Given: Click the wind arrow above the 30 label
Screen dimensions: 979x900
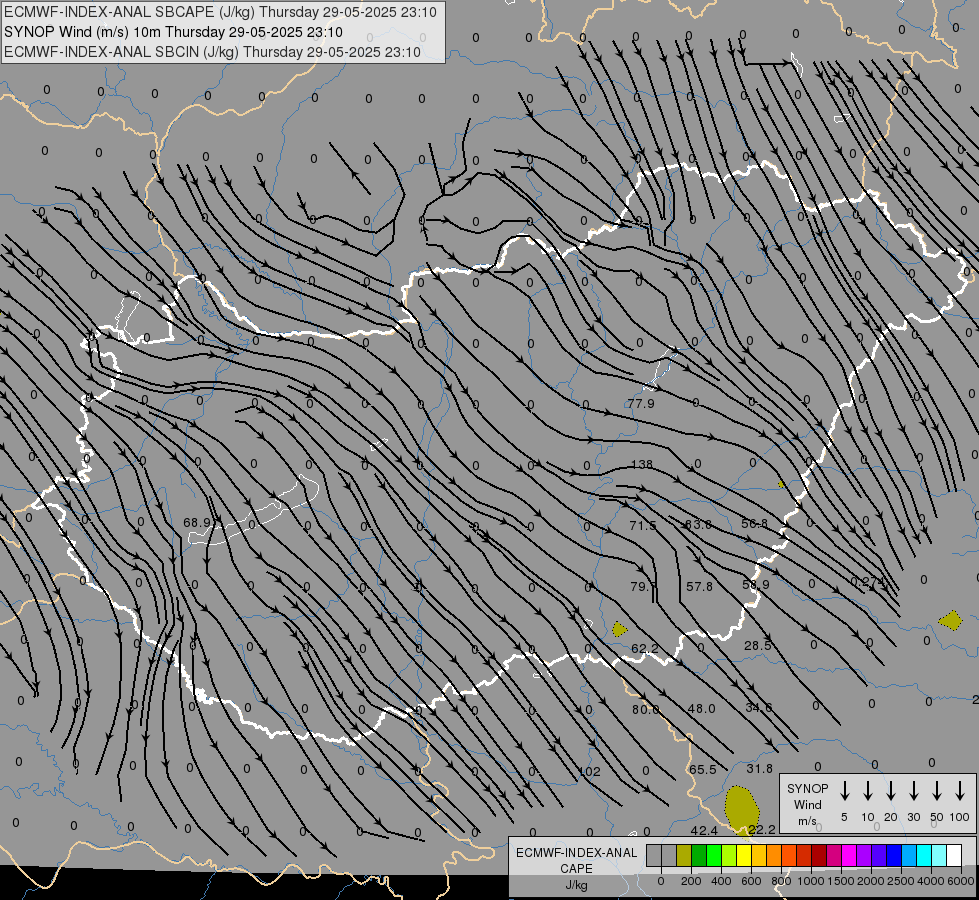Looking at the screenshot, I should point(913,791).
